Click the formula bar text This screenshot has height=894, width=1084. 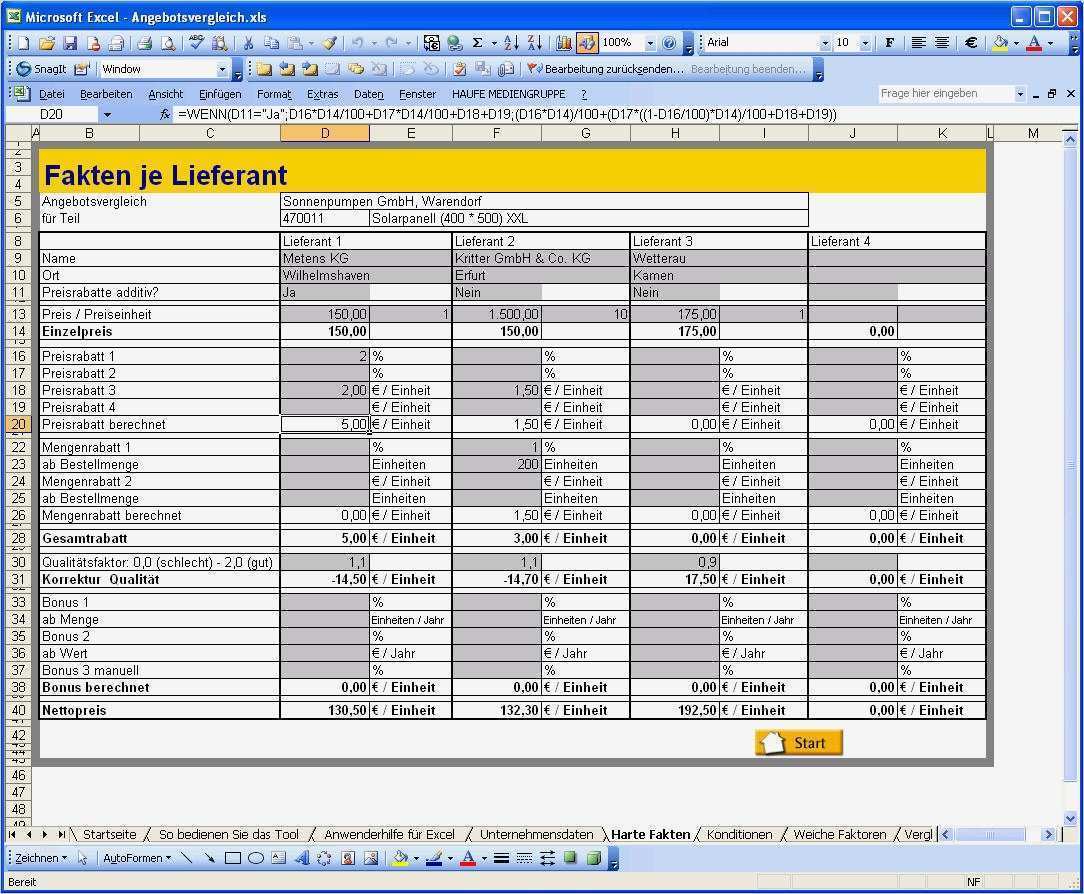click(507, 115)
